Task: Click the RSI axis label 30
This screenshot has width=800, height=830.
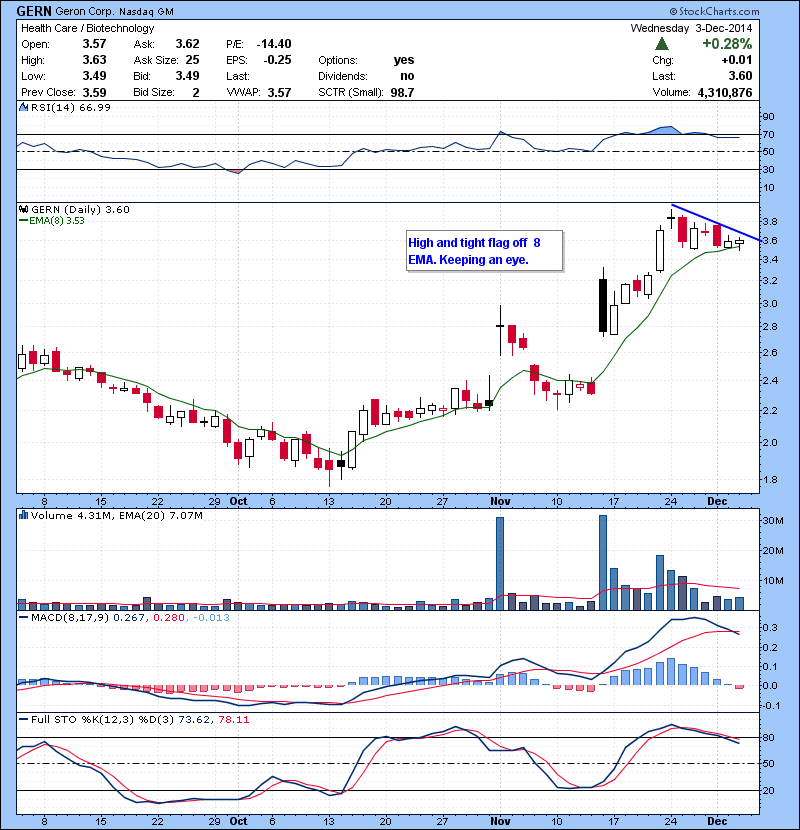Action: [x=768, y=169]
